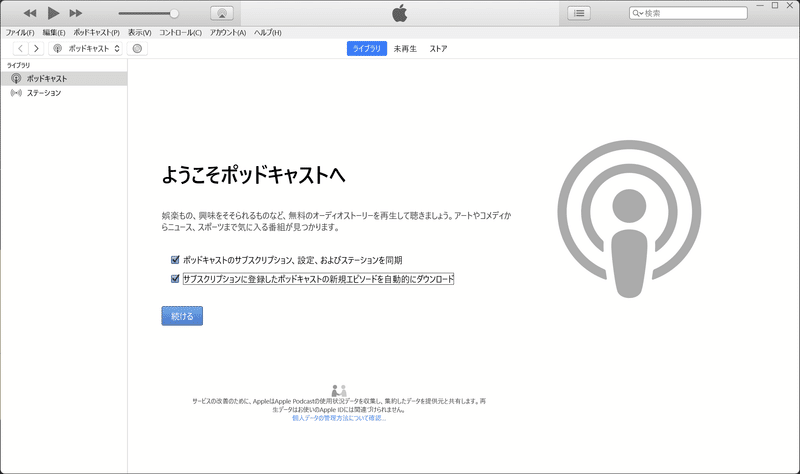Open the ファイル(F) menu

pyautogui.click(x=20, y=33)
